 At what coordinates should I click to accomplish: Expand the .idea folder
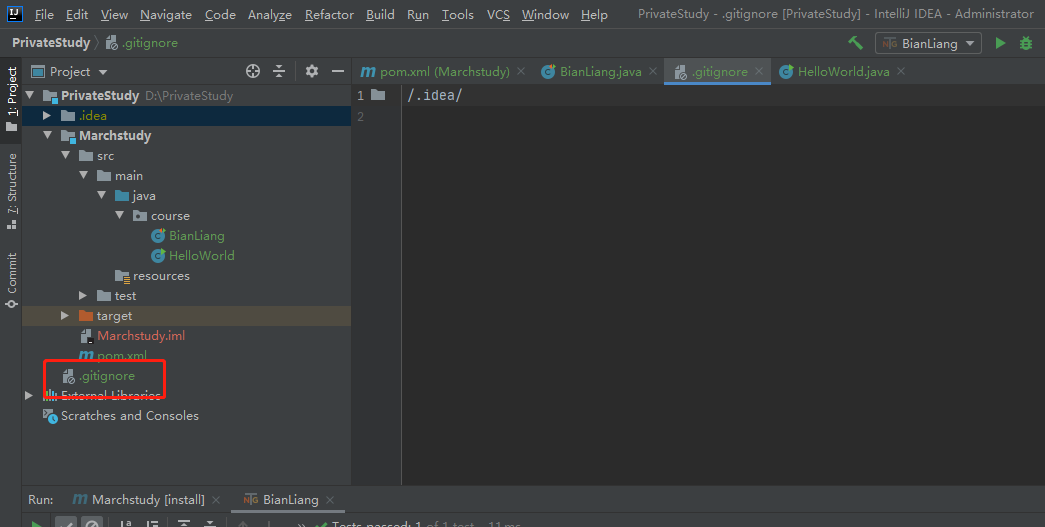47,115
